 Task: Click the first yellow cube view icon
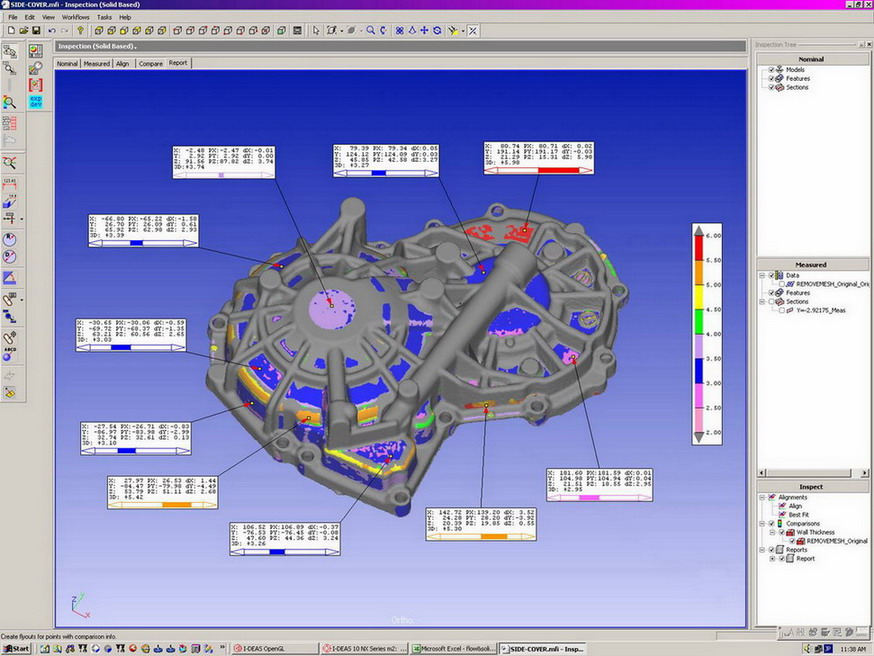click(x=99, y=31)
